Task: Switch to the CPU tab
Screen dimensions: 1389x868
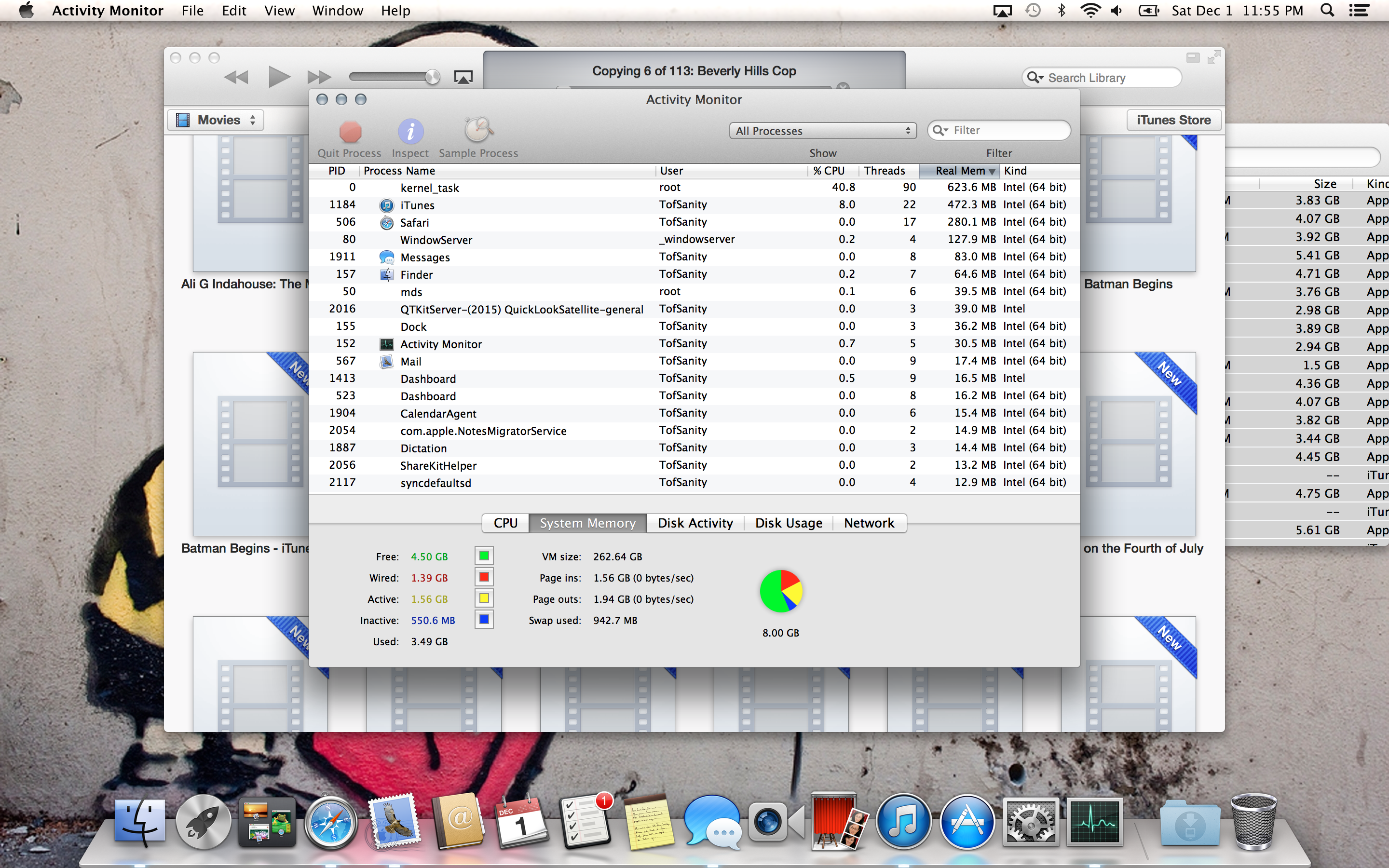Action: 505,523
